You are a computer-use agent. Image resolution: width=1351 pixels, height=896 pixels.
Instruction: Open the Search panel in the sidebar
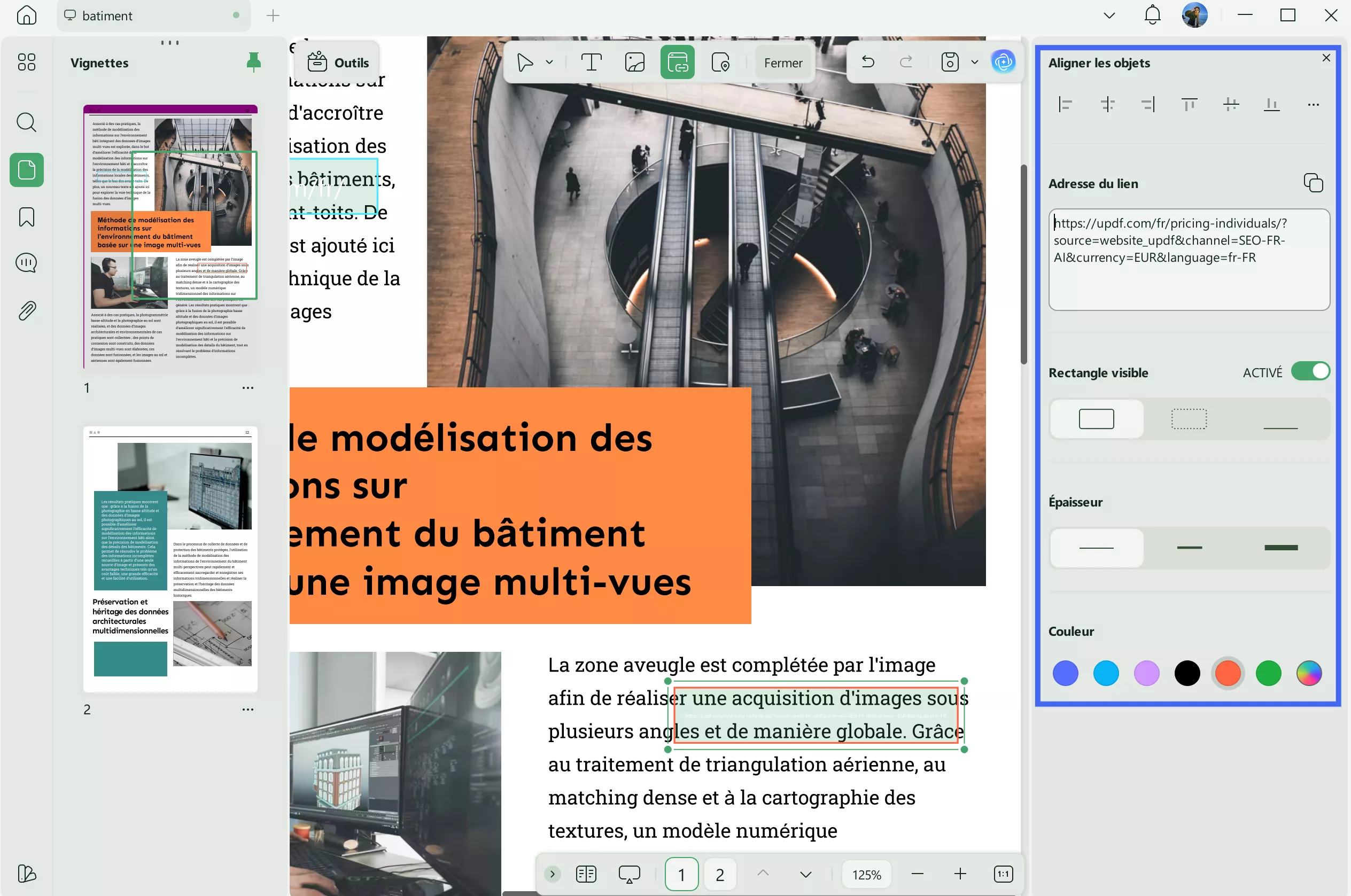(x=26, y=122)
